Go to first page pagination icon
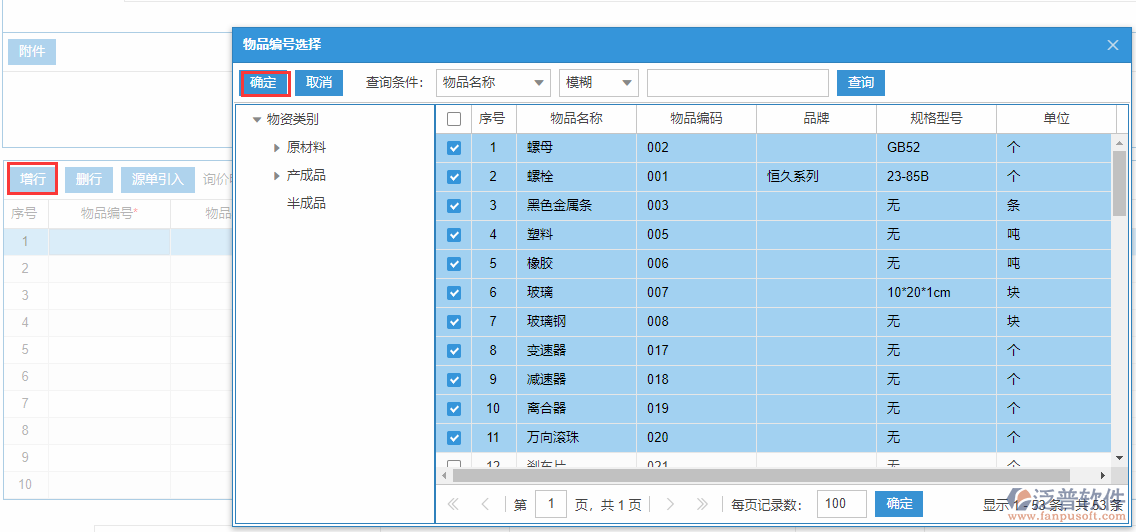Screen dimensions: 1136x532 click(454, 505)
